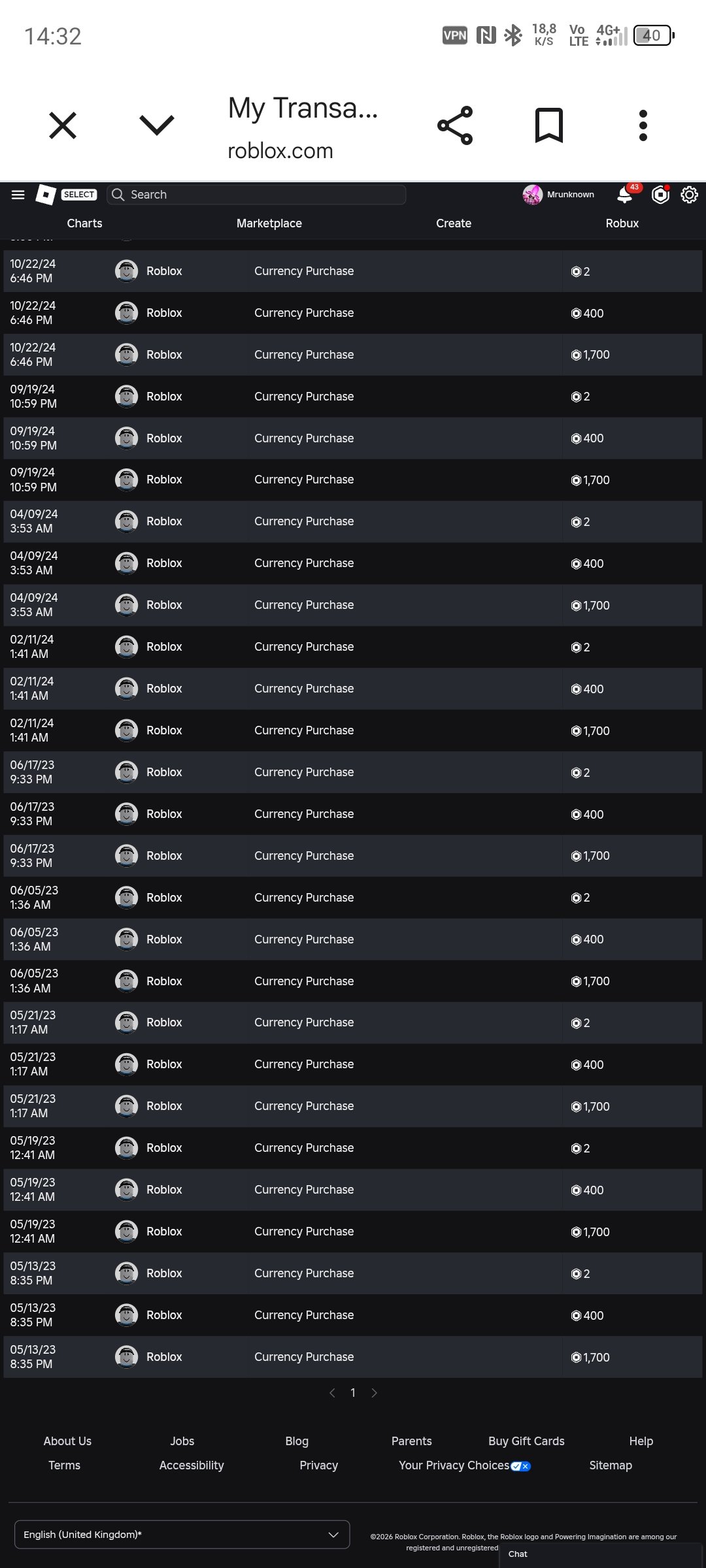Open the browser three-dot overflow menu
Image resolution: width=706 pixels, height=1568 pixels.
(643, 125)
